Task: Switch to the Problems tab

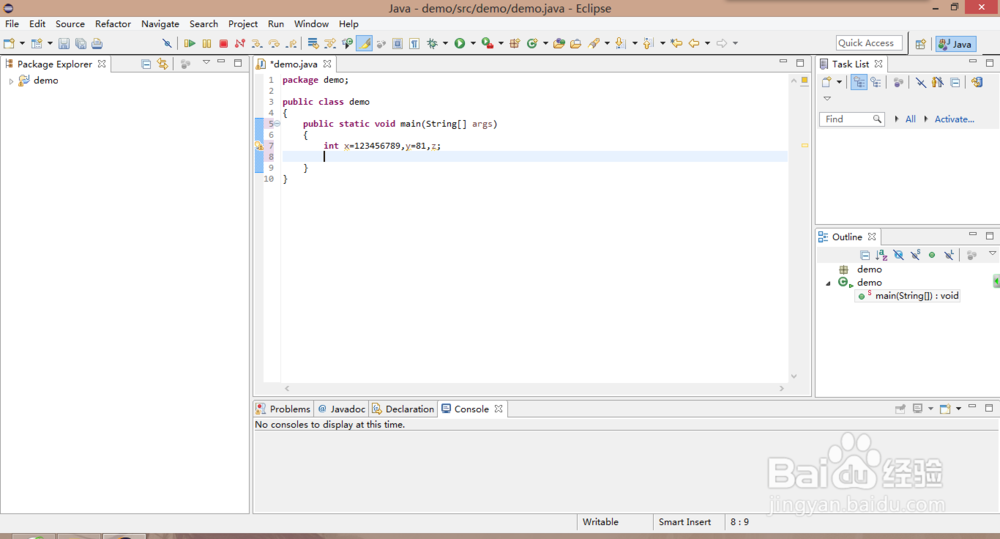Action: [283, 409]
